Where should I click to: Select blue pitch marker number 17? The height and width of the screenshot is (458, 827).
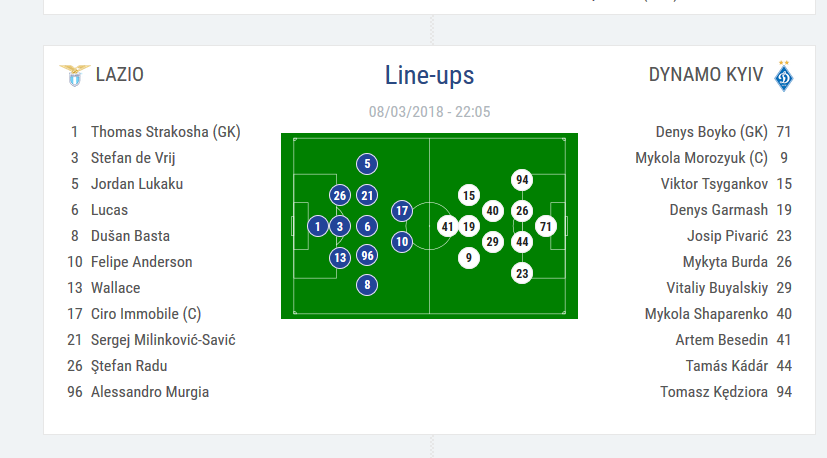click(402, 211)
